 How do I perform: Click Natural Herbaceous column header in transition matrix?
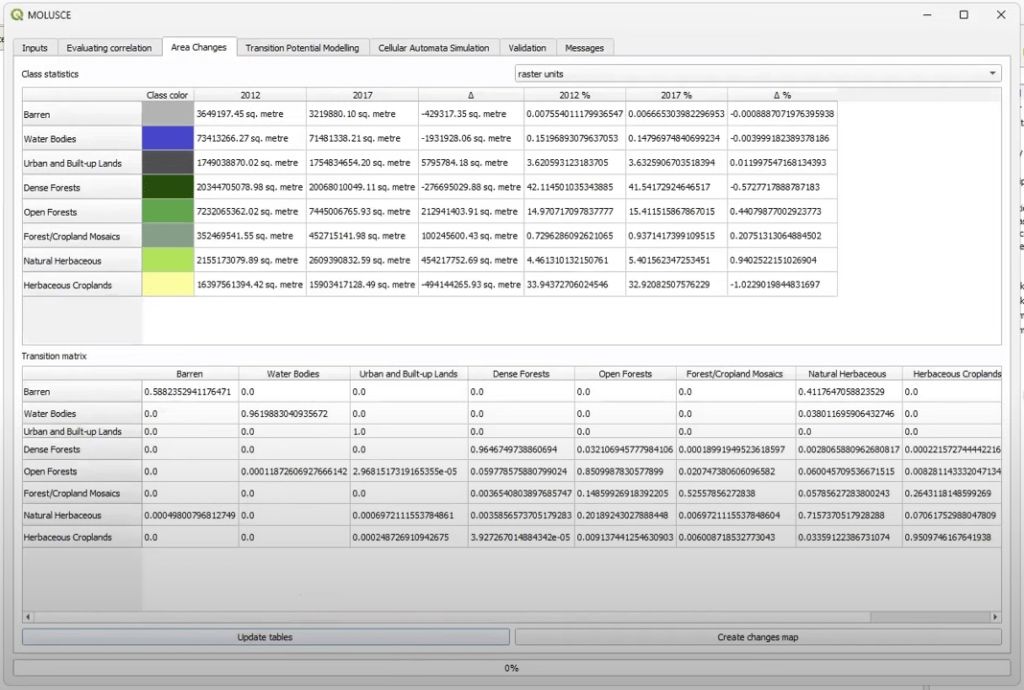coord(847,373)
